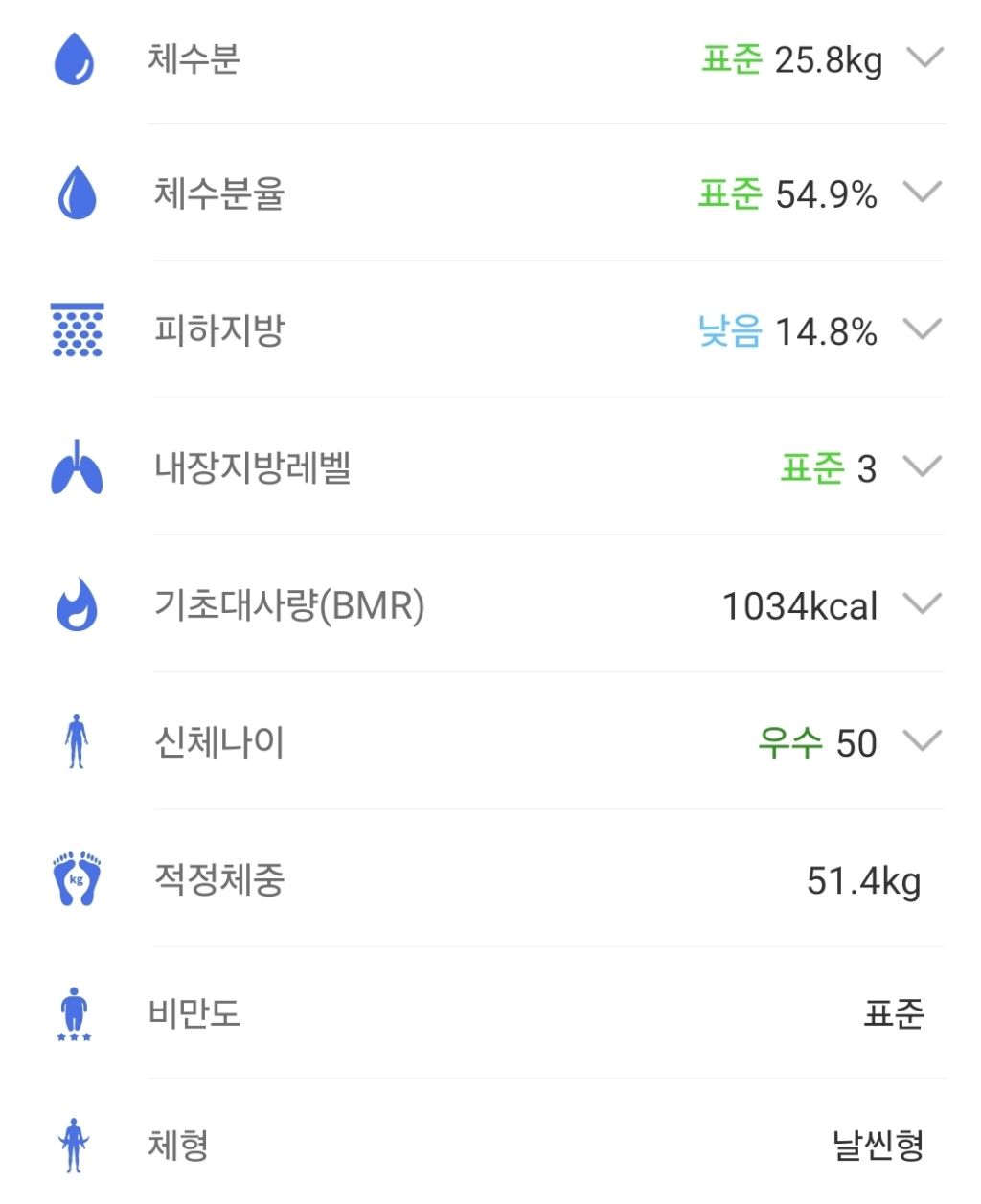Select the body shape icon for 체형
981x1204 pixels.
click(74, 1145)
